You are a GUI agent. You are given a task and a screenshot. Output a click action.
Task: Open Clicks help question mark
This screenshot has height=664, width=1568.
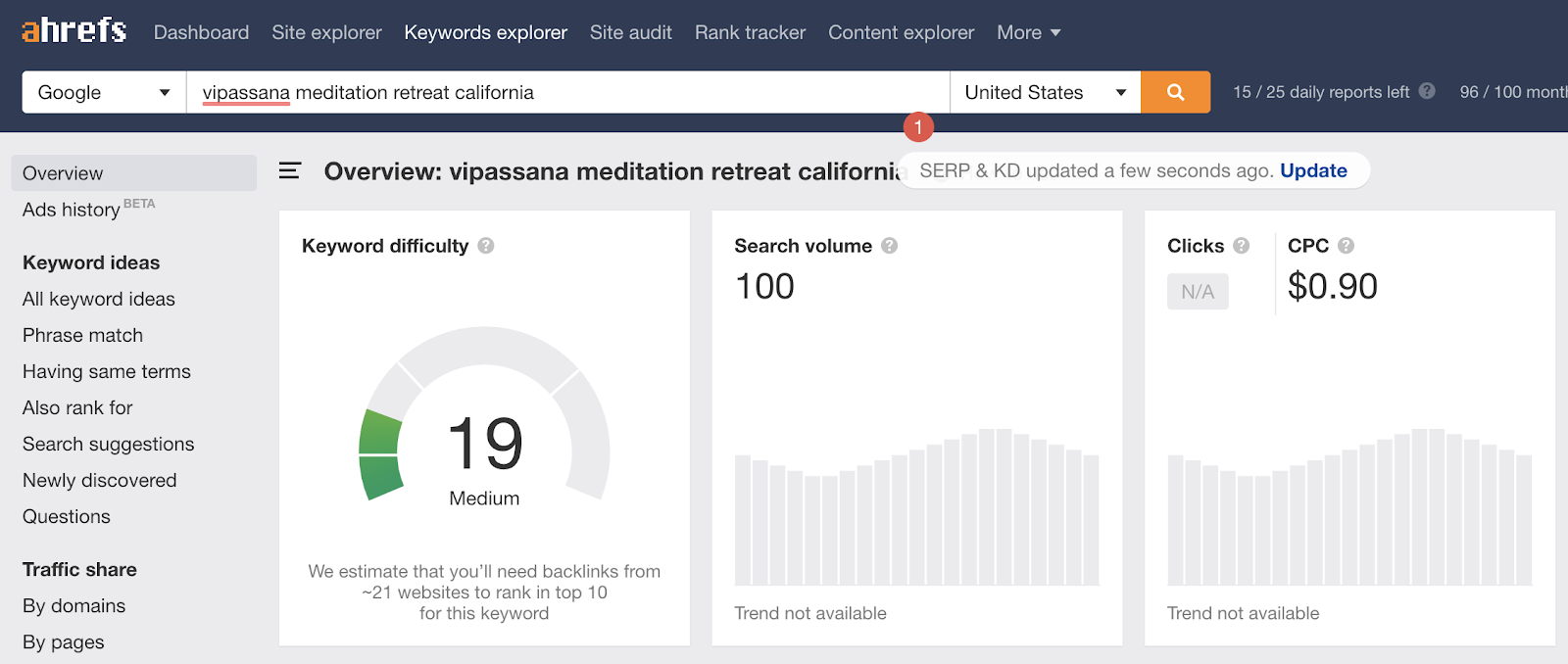(1241, 246)
